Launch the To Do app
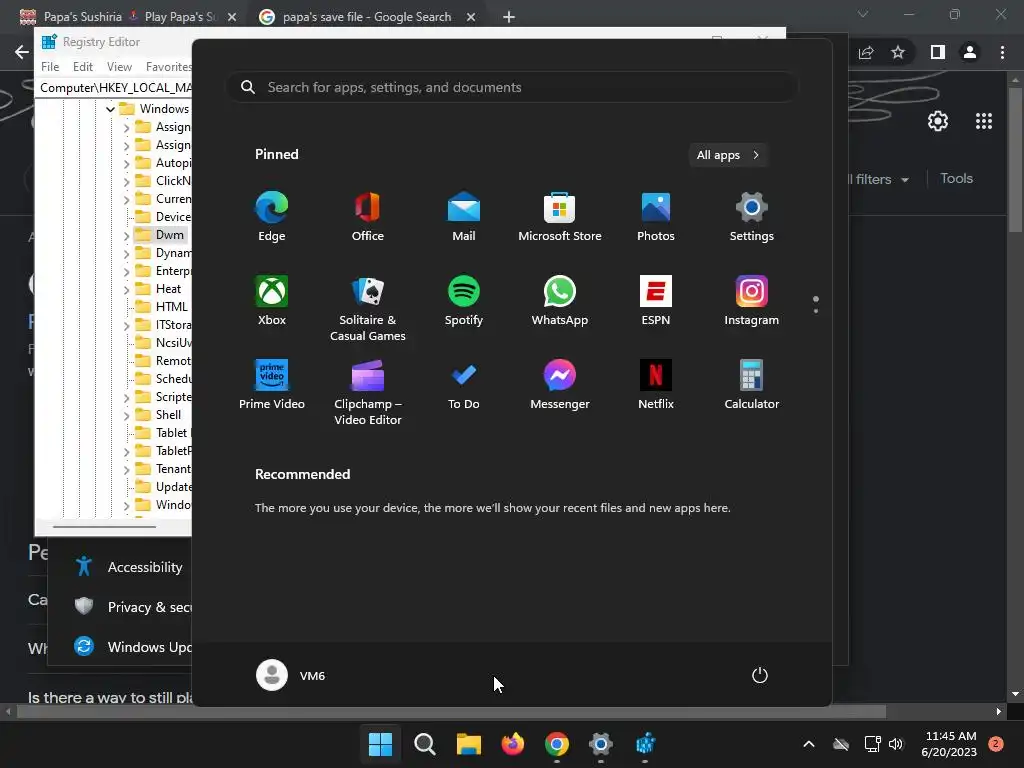Screen dimensions: 1024x768 464,385
